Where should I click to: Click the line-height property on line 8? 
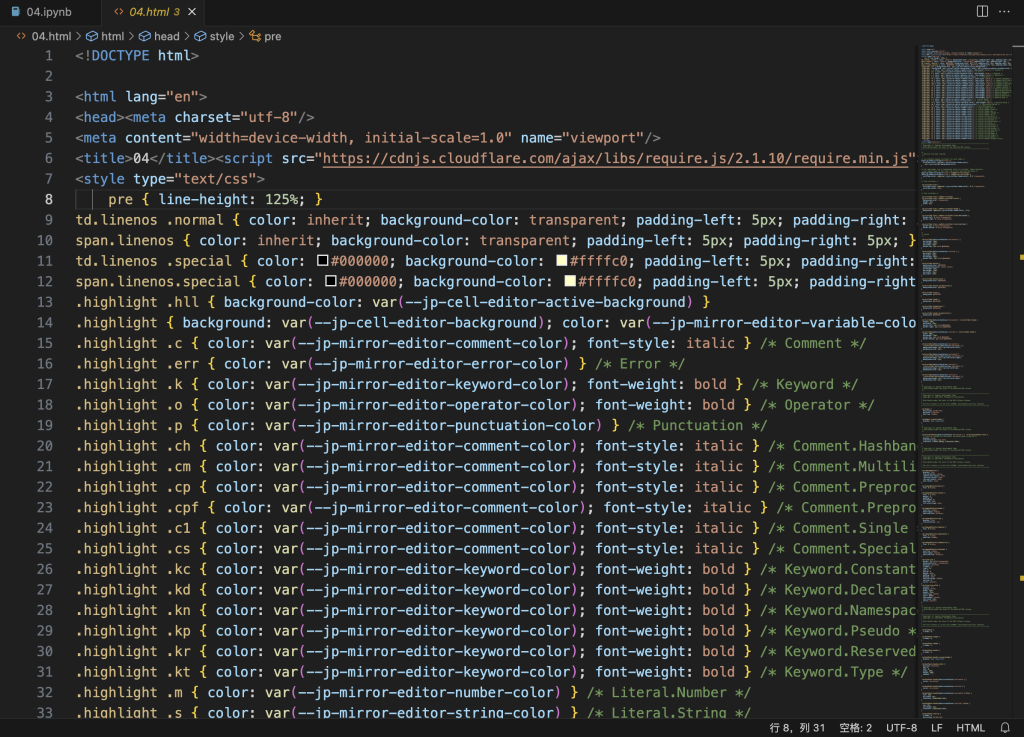point(203,199)
